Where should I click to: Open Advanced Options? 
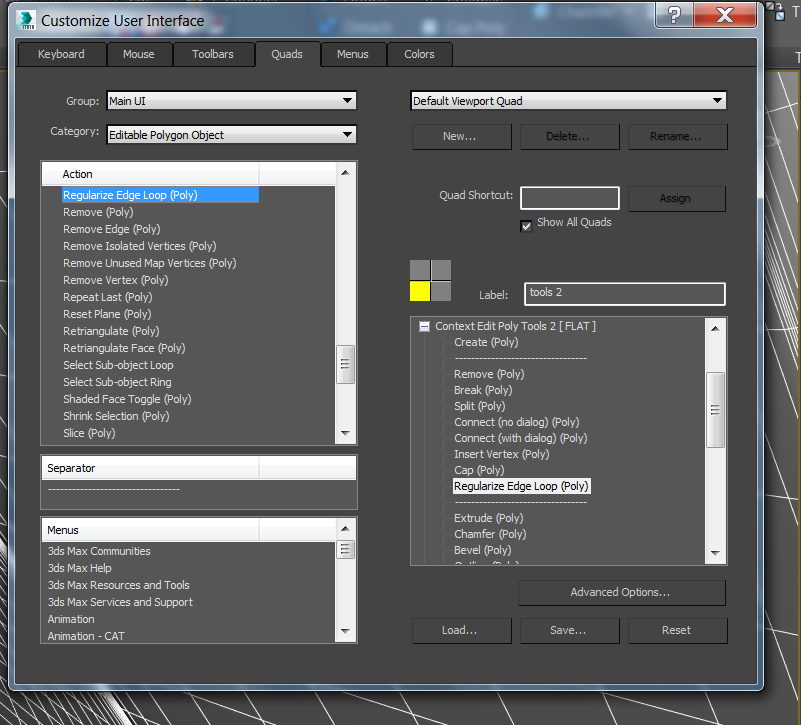click(621, 592)
